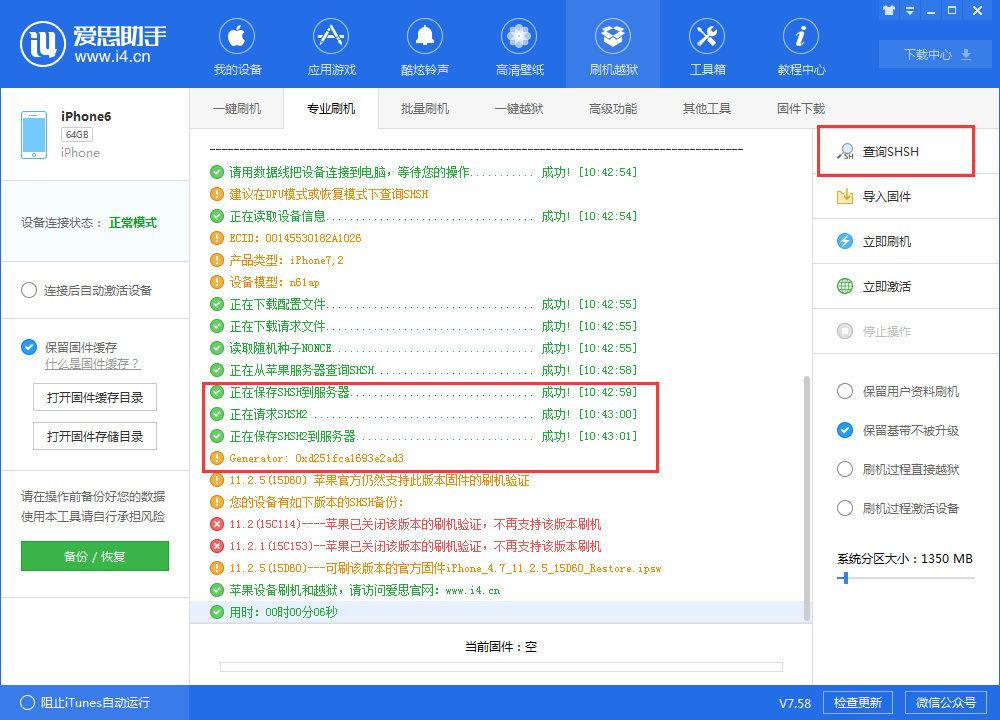The width and height of the screenshot is (1000, 720).
Task: Click 检查更新 button
Action: pyautogui.click(x=858, y=702)
